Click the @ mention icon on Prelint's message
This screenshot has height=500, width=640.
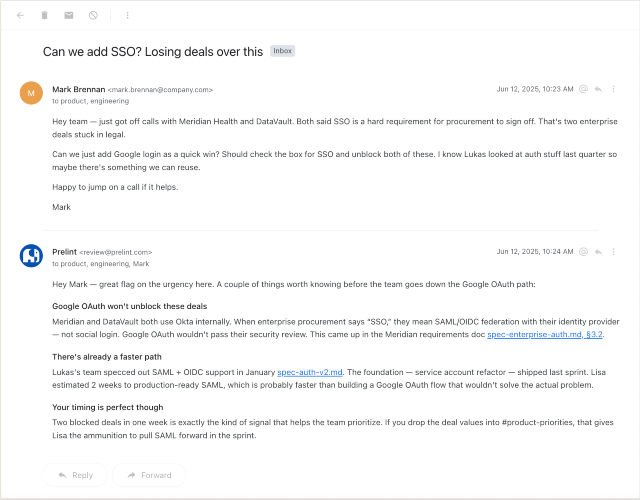click(x=583, y=252)
